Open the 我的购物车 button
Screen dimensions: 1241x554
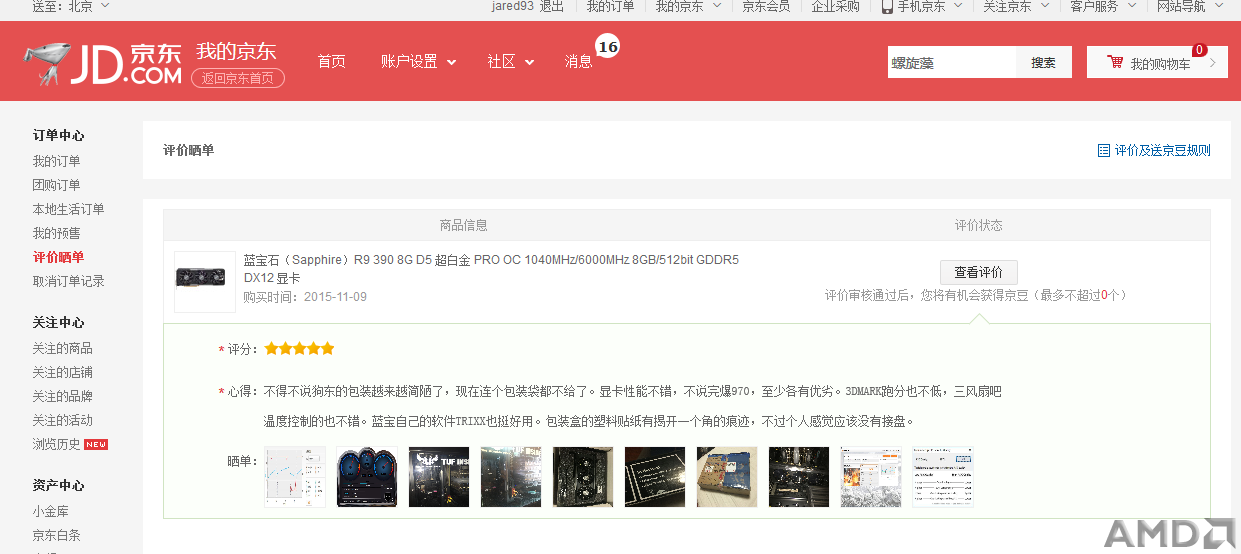click(x=1157, y=62)
